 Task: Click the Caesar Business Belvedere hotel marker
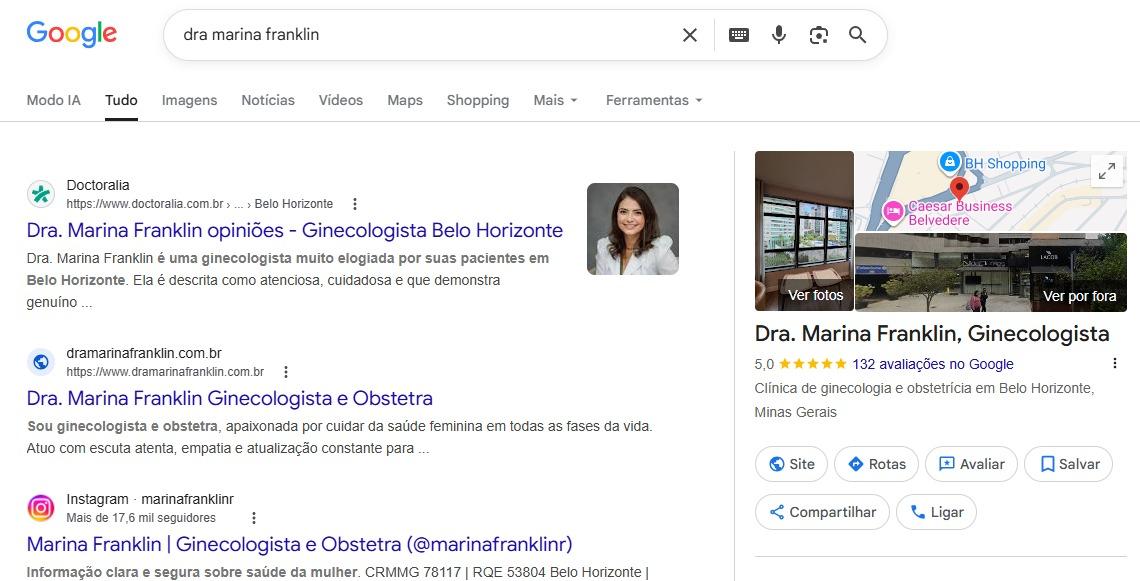pyautogui.click(x=893, y=212)
